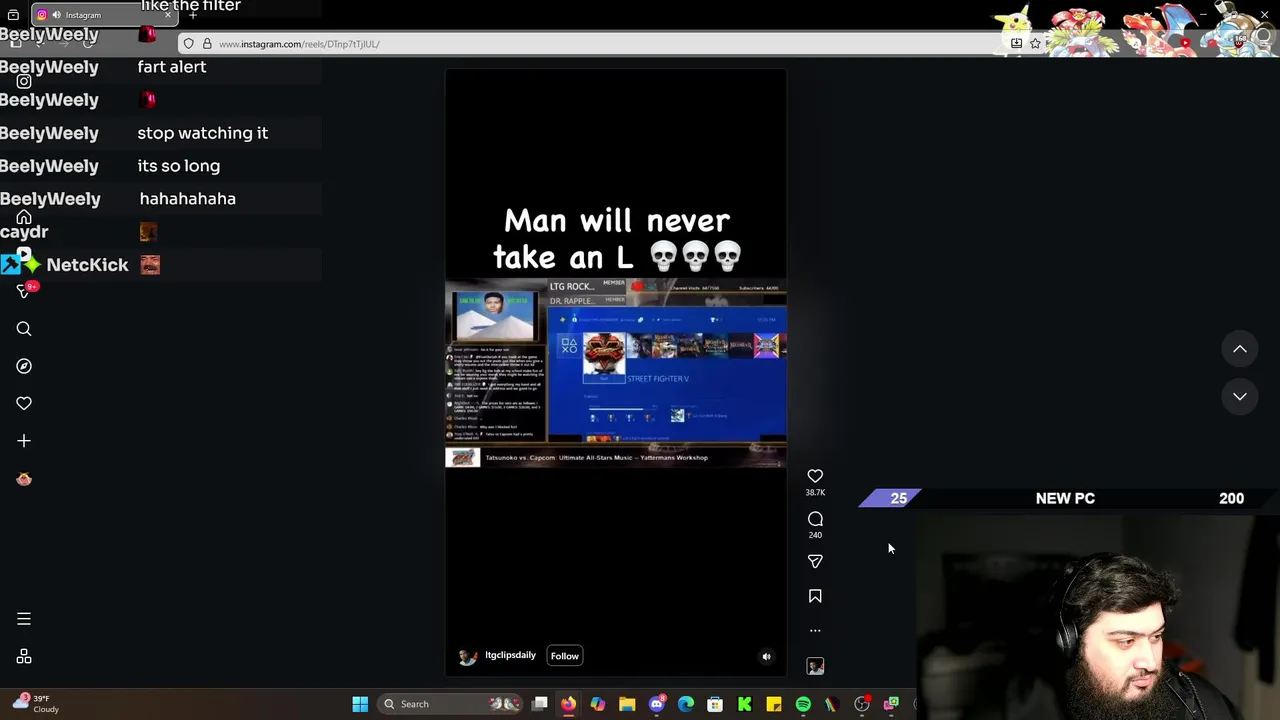Viewport: 1280px width, 720px height.
Task: Open Microsoft Store from the taskbar
Action: point(715,704)
